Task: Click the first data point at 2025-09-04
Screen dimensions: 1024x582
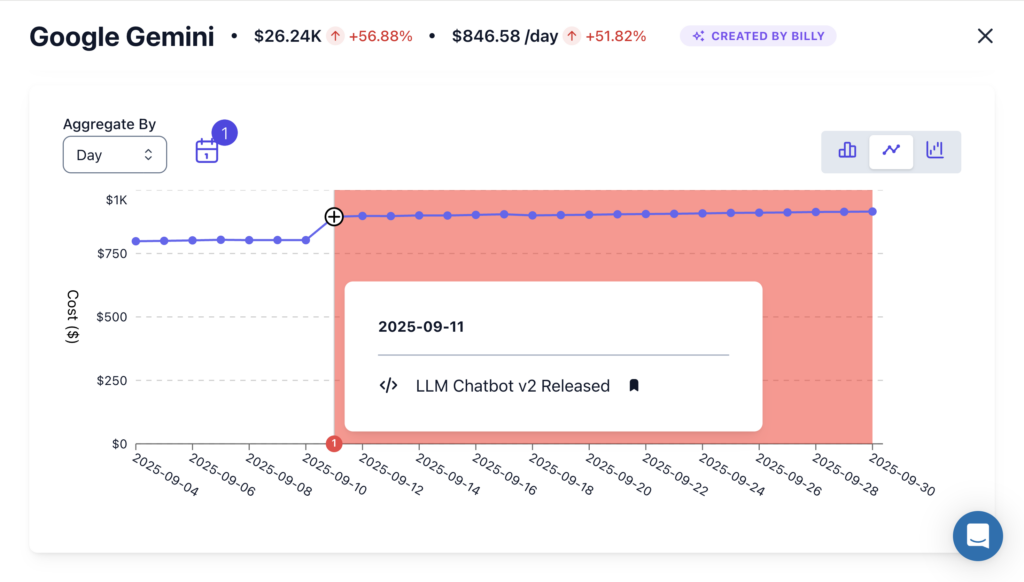Action: pyautogui.click(x=136, y=241)
